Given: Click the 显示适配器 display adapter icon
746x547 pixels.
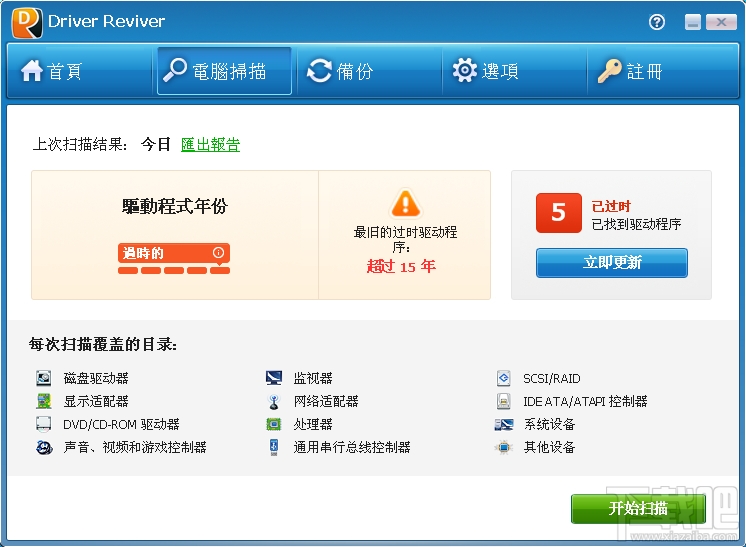Looking at the screenshot, I should coord(43,401).
